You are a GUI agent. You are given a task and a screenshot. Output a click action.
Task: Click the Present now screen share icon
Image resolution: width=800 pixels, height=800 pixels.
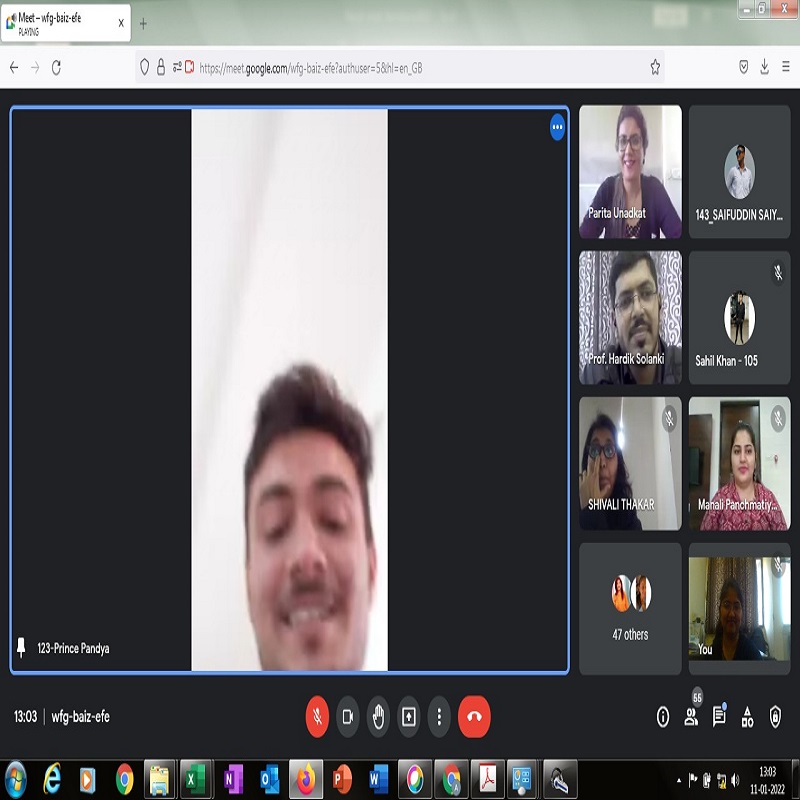pos(408,716)
